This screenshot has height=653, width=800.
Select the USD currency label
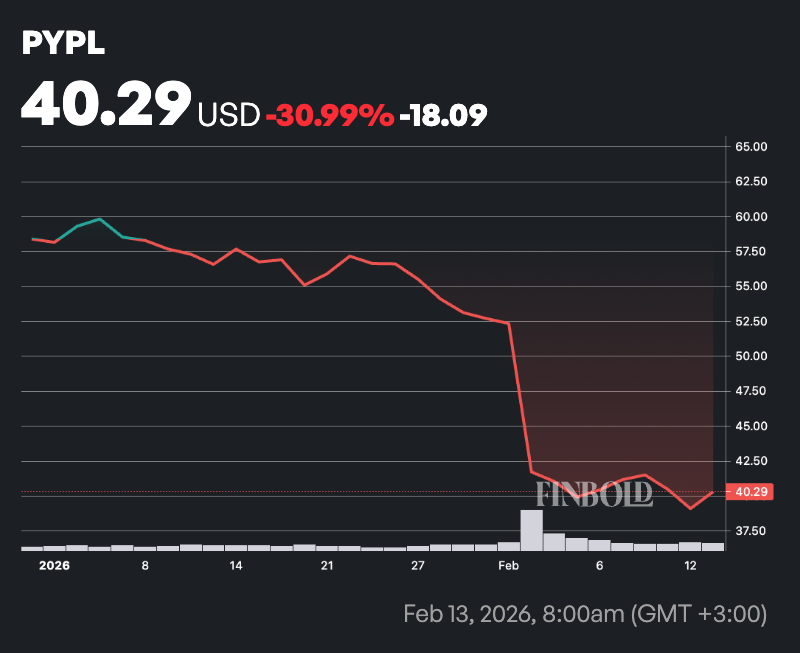click(x=229, y=115)
